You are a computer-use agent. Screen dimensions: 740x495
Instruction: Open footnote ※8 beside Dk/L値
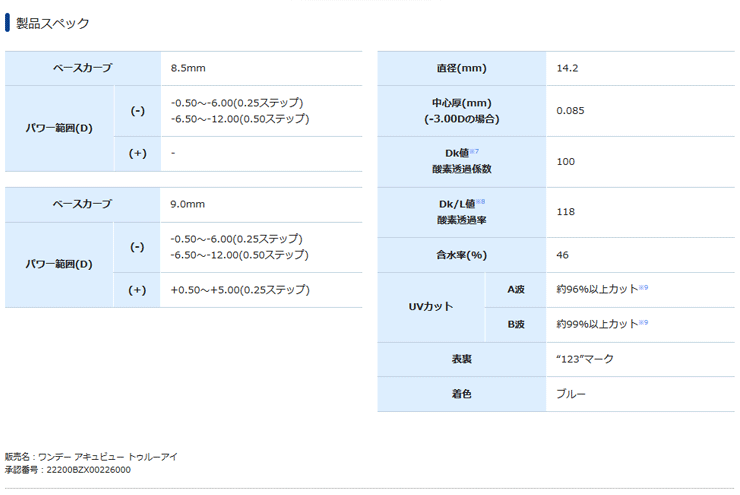481,202
